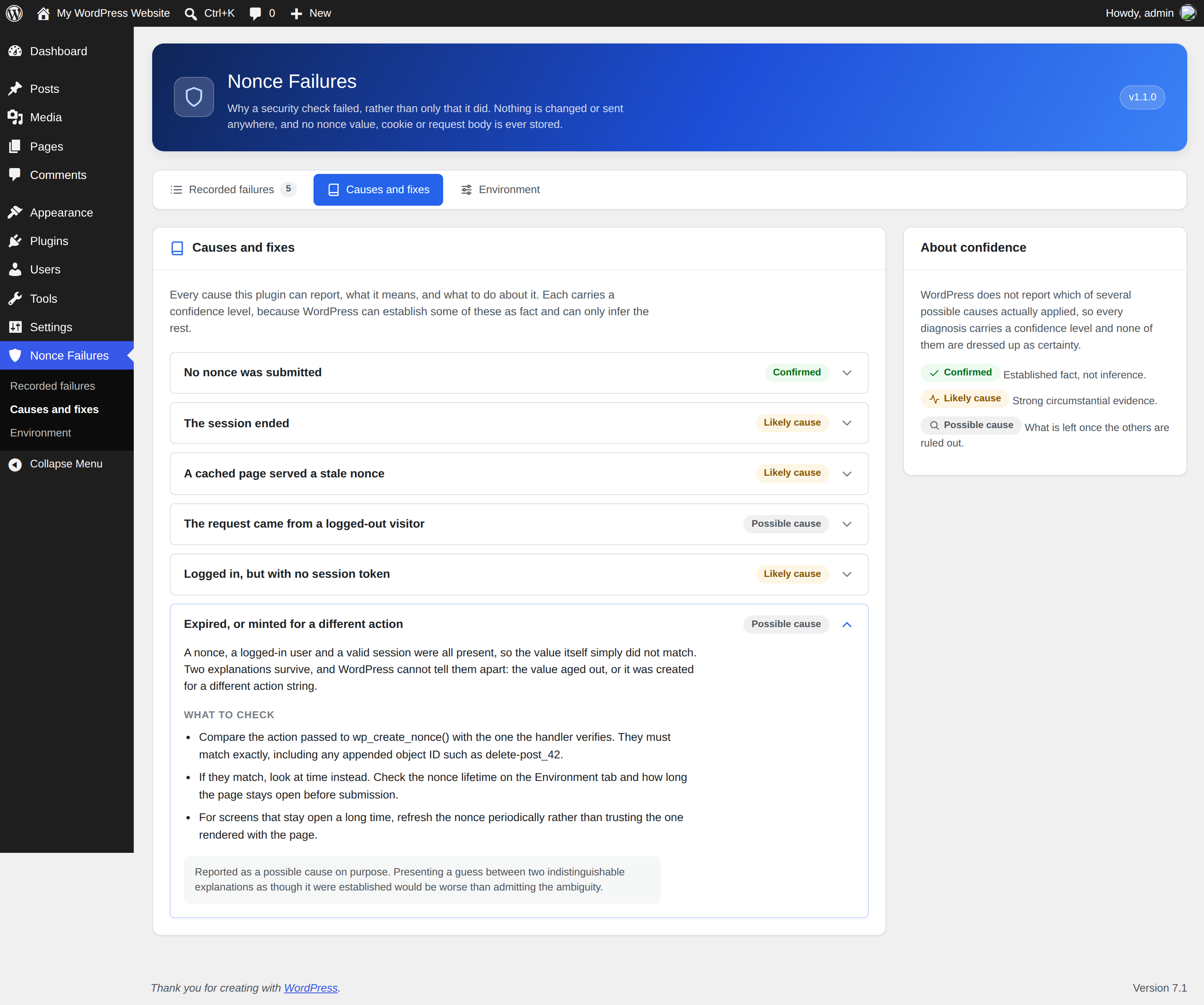This screenshot has height=1005, width=1204.
Task: Click the Ctrl+K shortcut label
Action: [219, 13]
